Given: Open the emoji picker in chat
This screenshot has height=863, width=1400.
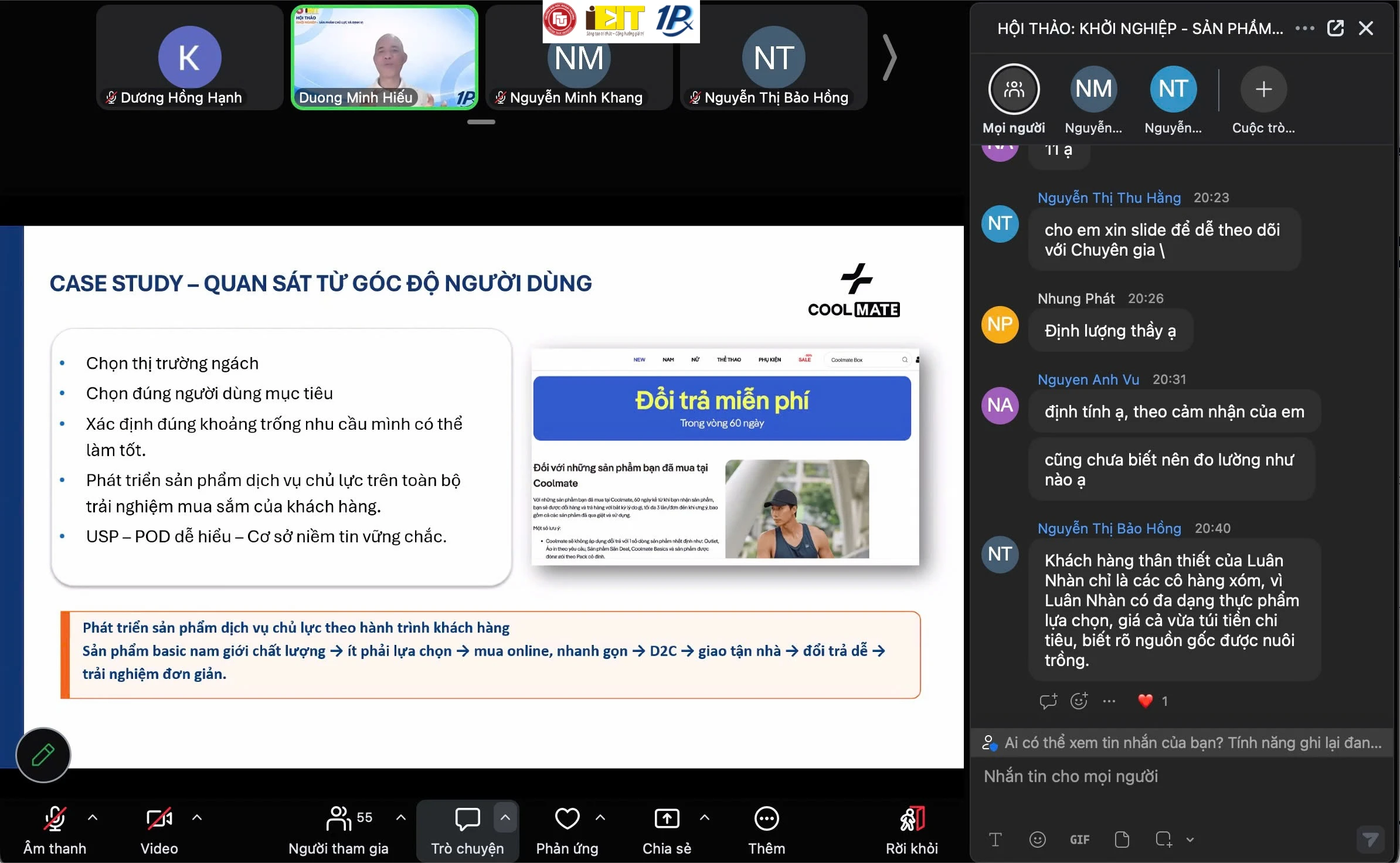Looking at the screenshot, I should (1037, 840).
